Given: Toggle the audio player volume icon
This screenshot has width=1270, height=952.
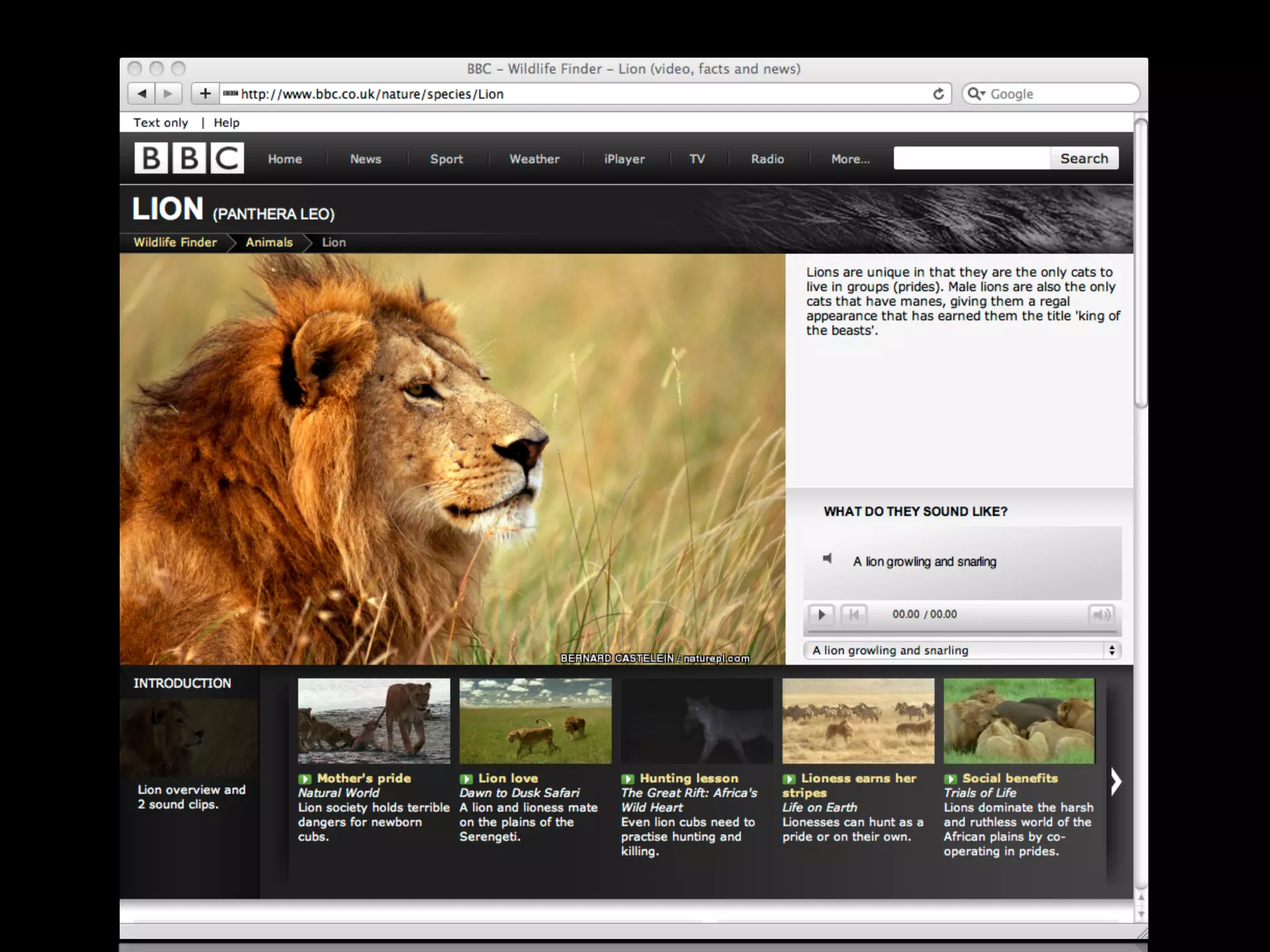Looking at the screenshot, I should tap(1101, 614).
